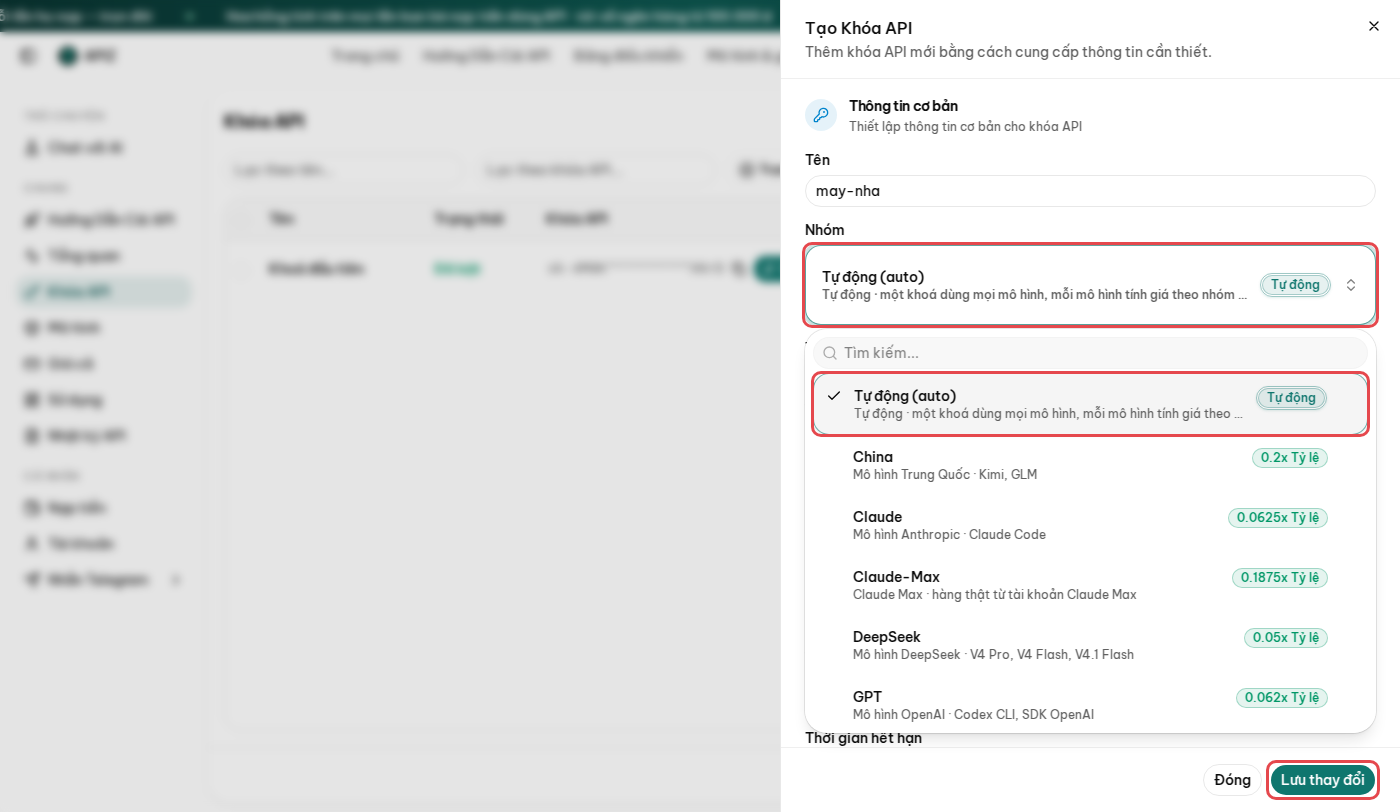The height and width of the screenshot is (812, 1400).
Task: Click Tự động badge in Nhóm selector
Action: 1296,285
